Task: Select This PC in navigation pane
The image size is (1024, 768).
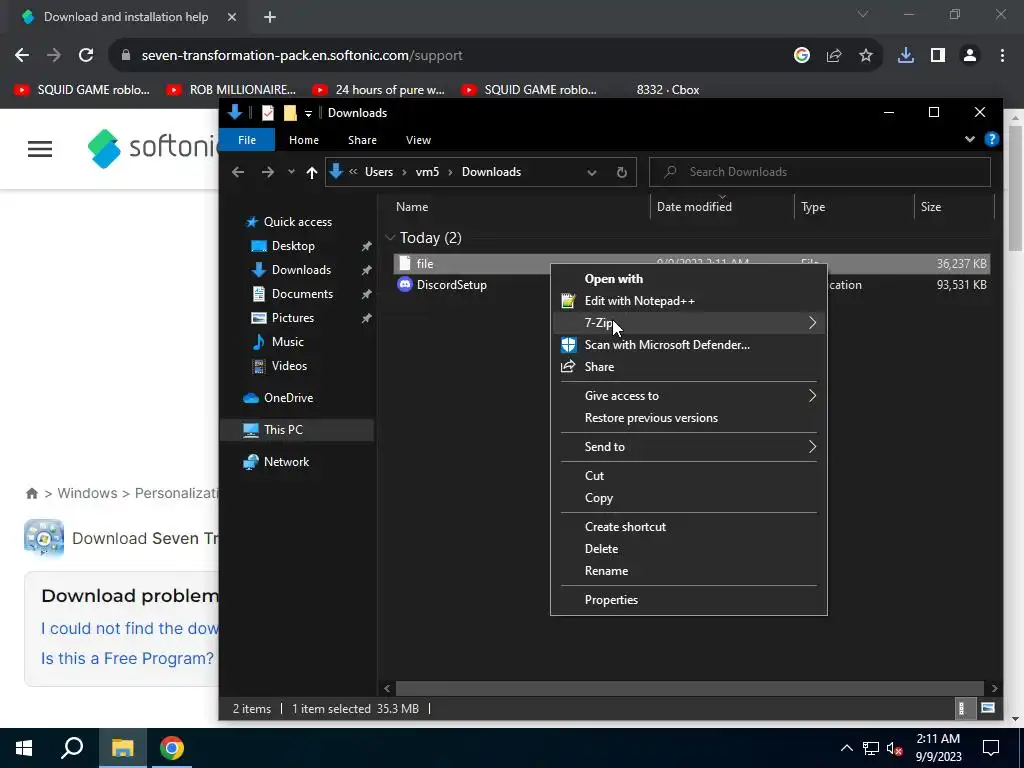Action: (283, 430)
